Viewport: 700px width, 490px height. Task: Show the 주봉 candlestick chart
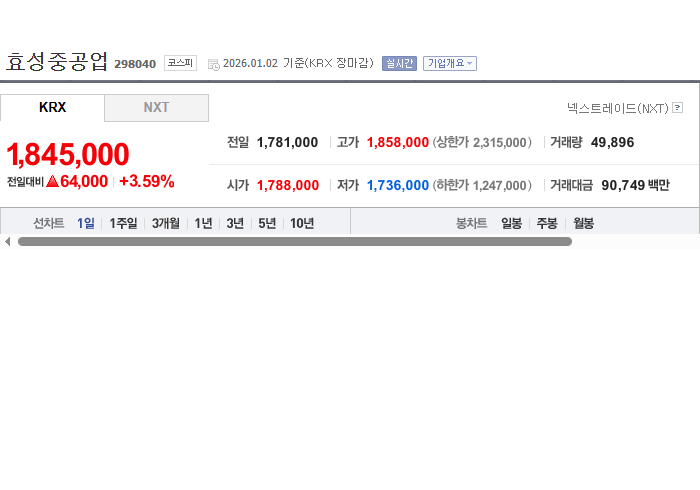547,223
